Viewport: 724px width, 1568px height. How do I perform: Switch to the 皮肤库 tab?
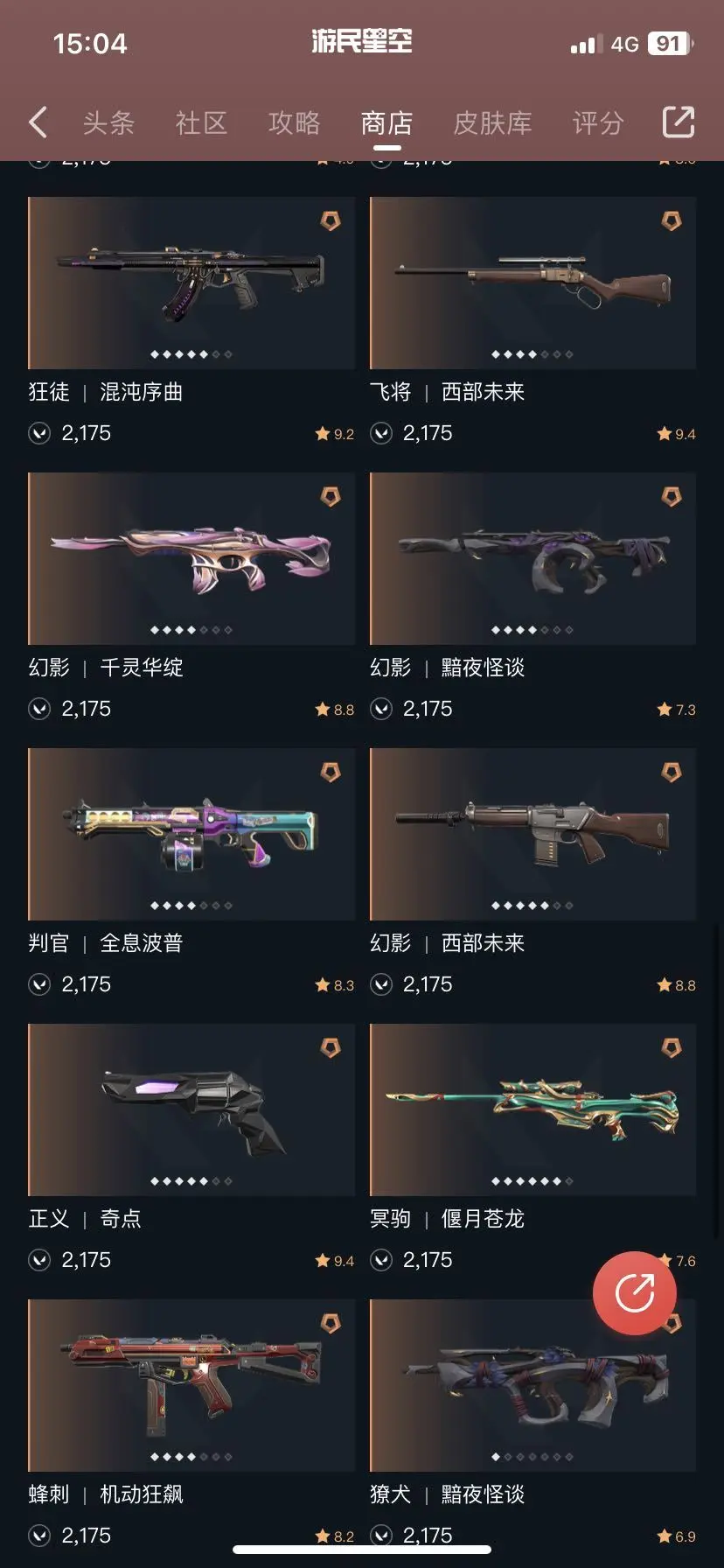[x=492, y=123]
